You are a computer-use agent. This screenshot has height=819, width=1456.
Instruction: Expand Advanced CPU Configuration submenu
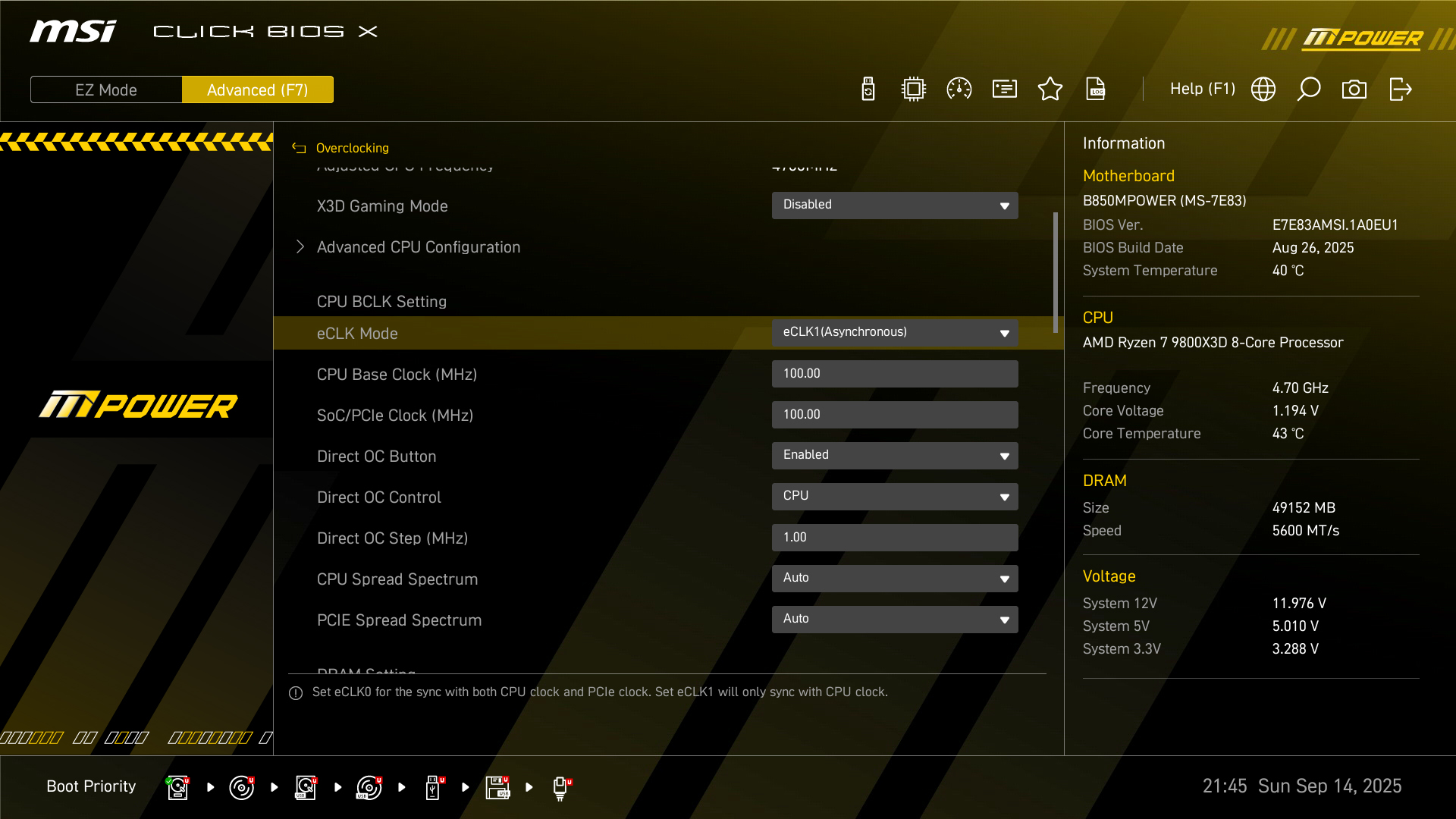click(418, 247)
